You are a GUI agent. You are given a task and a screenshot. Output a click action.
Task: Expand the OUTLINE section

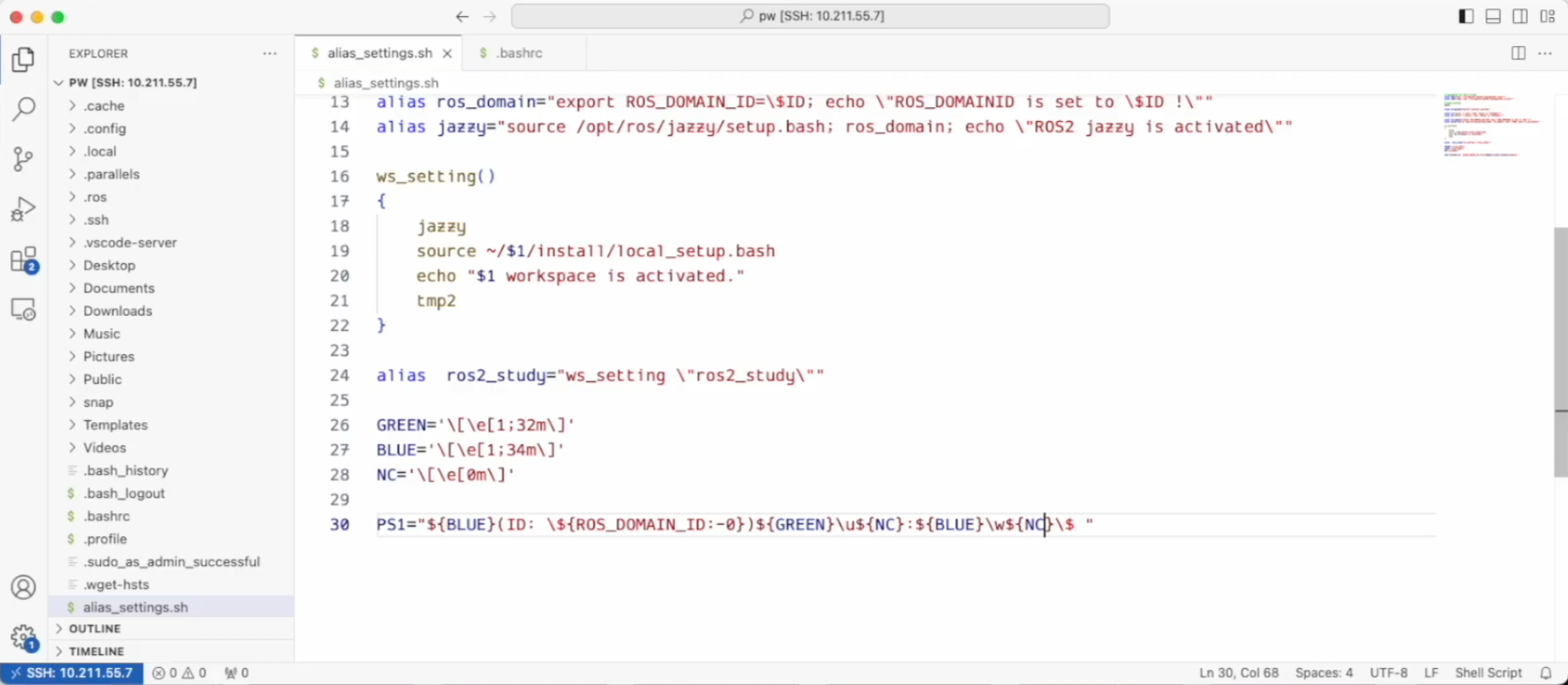171,629
